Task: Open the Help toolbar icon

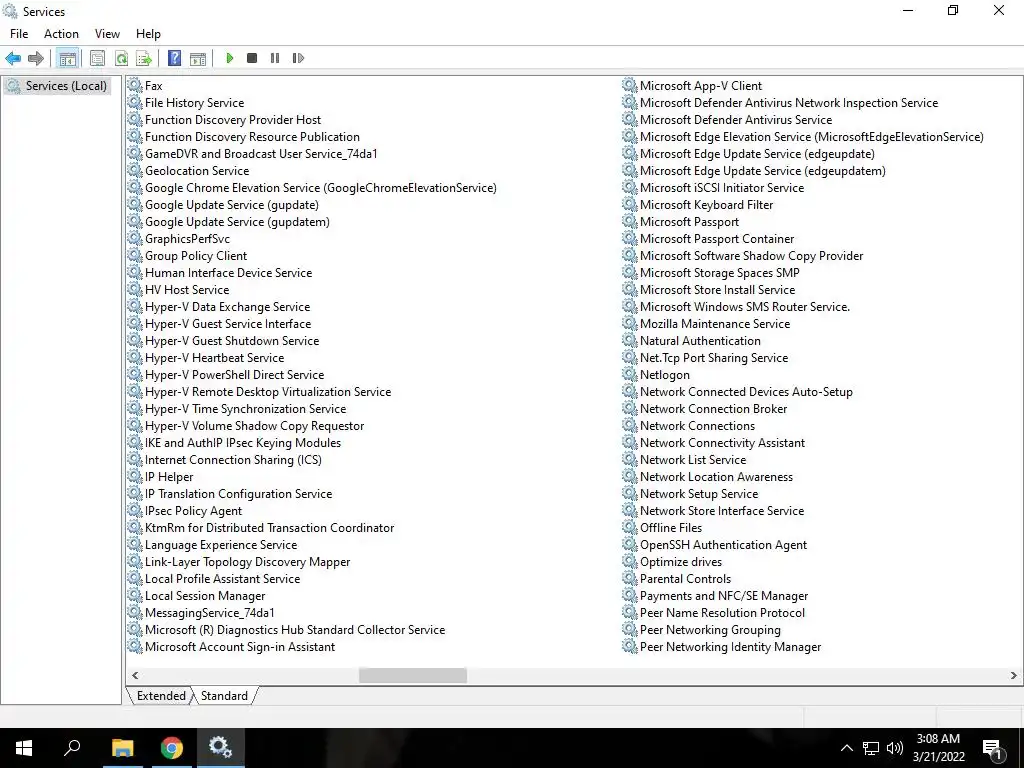Action: tap(174, 58)
